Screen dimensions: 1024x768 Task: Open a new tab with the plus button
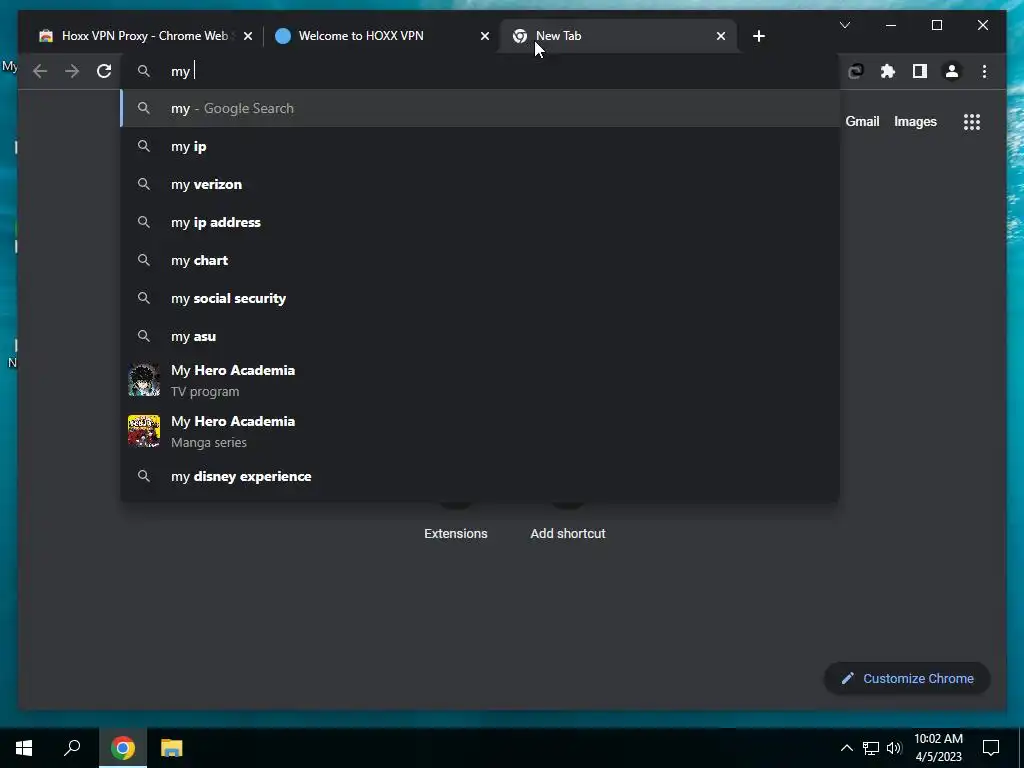pos(758,37)
